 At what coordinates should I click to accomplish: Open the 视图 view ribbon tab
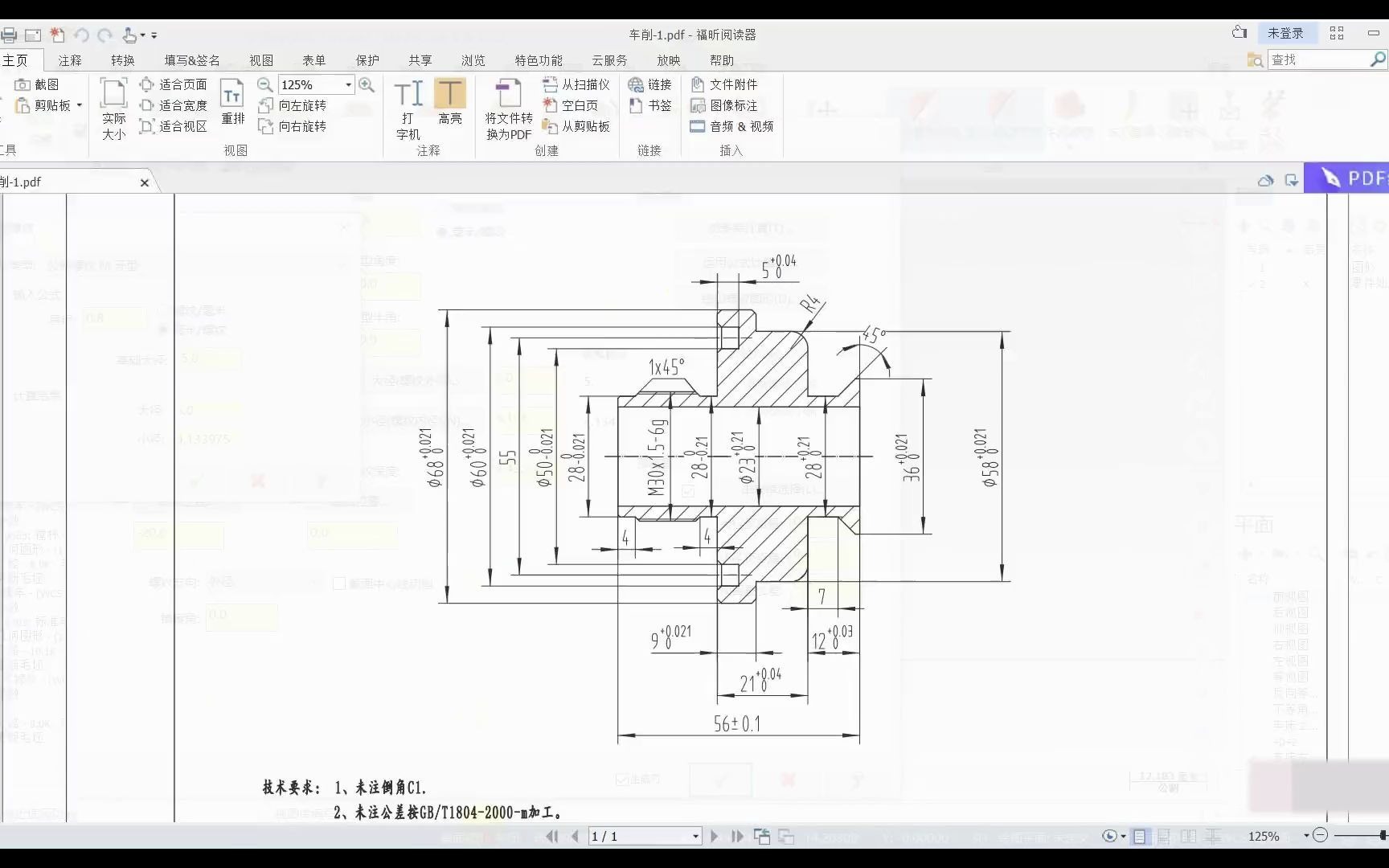[261, 60]
